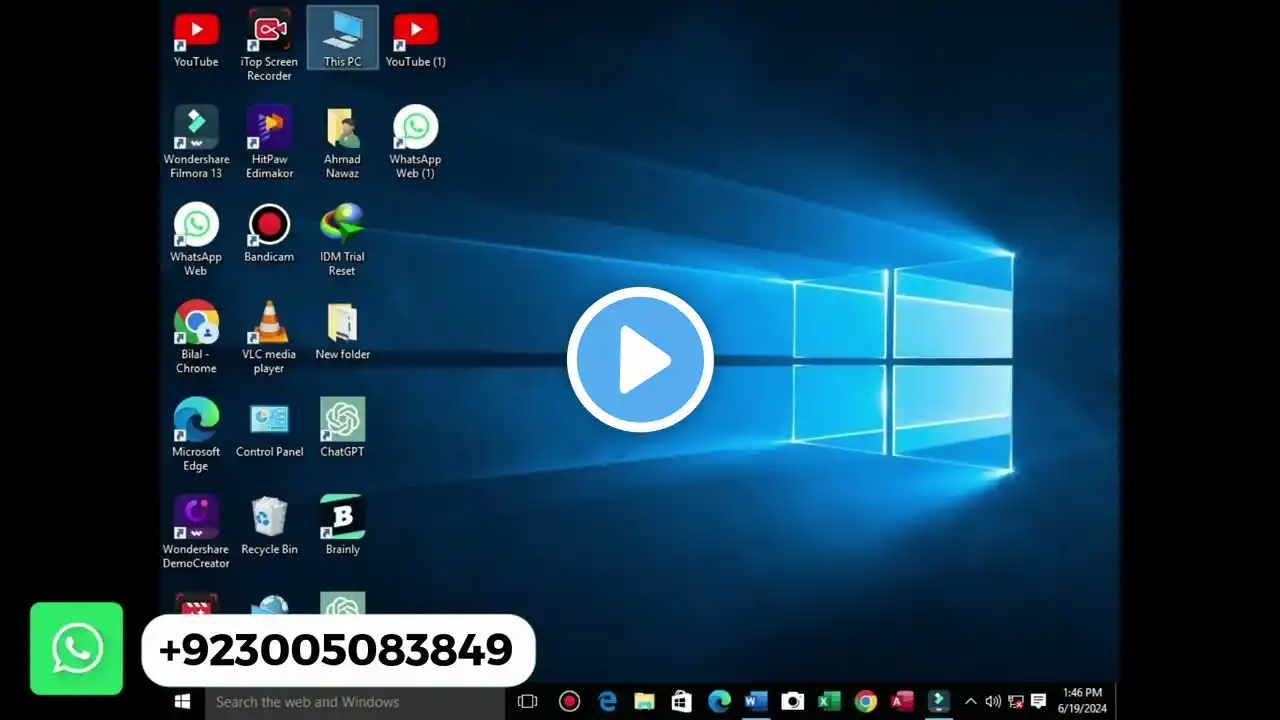Open the new Edge icon beside taskbar Word
The width and height of the screenshot is (1280, 720).
(x=719, y=702)
